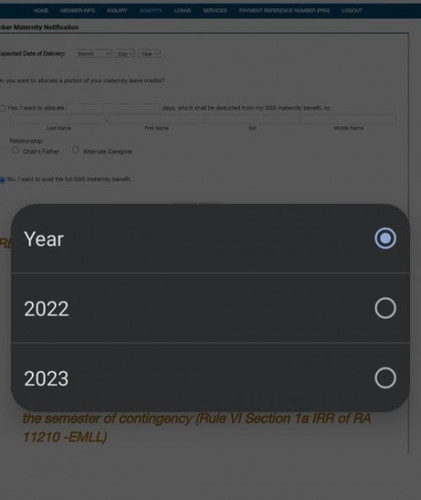Image resolution: width=421 pixels, height=500 pixels.
Task: Select the Year placeholder option
Action: pos(210,239)
